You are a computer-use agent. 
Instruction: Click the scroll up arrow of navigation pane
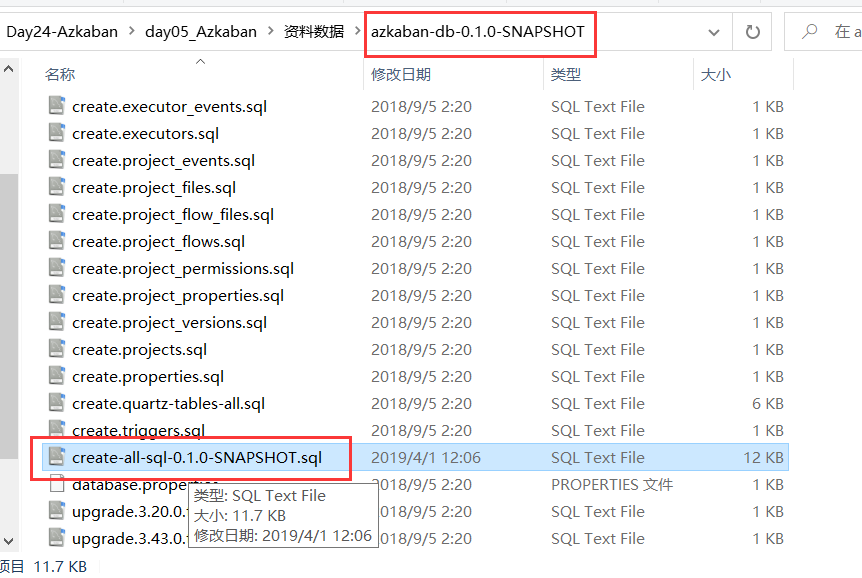[x=8, y=69]
